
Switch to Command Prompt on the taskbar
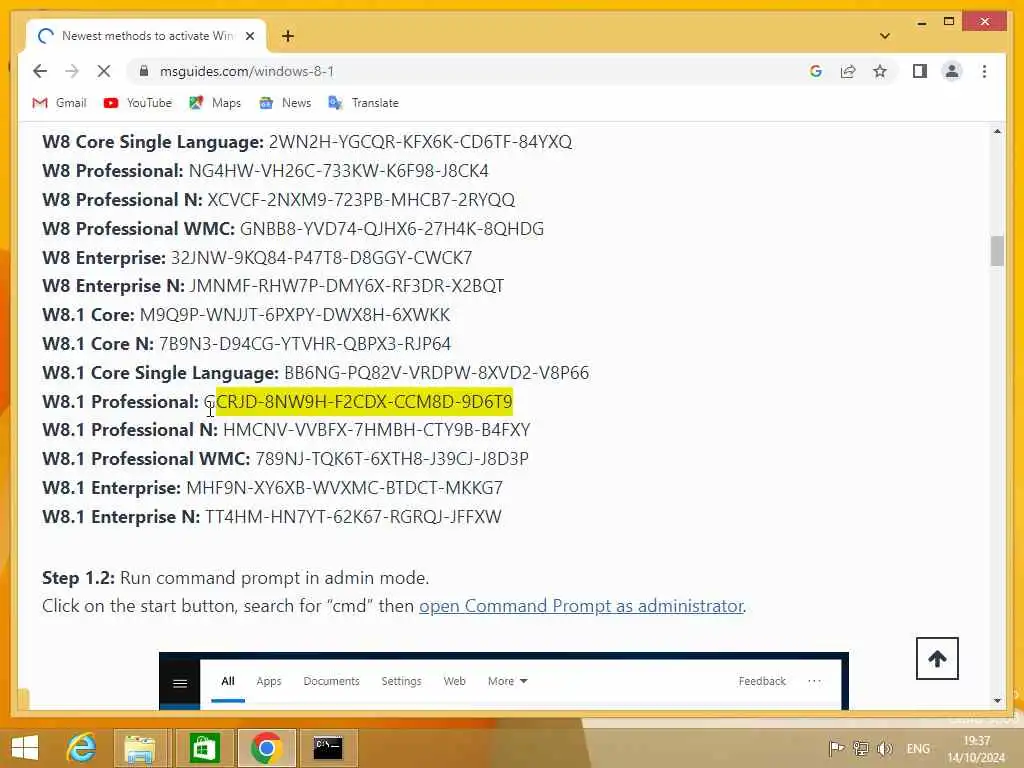[328, 748]
